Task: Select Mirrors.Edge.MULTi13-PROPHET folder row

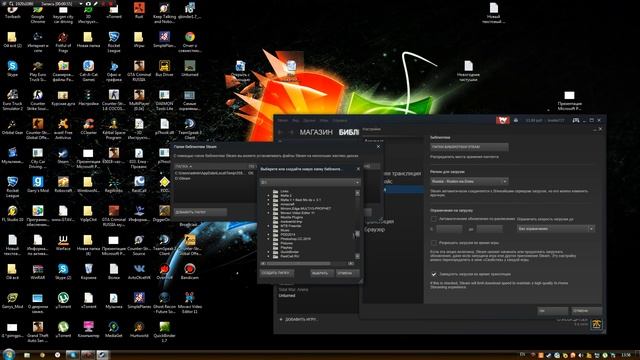Action: click(306, 208)
